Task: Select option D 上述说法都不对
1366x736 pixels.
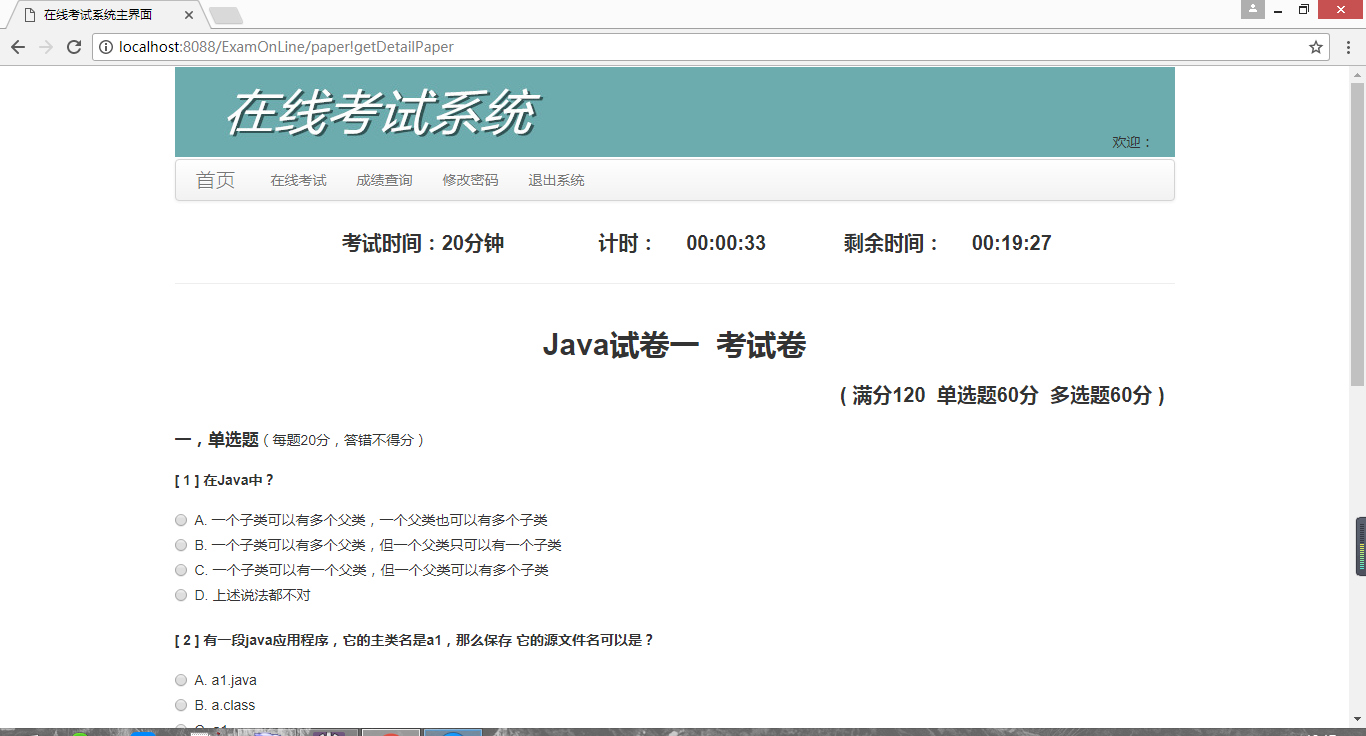Action: 181,595
